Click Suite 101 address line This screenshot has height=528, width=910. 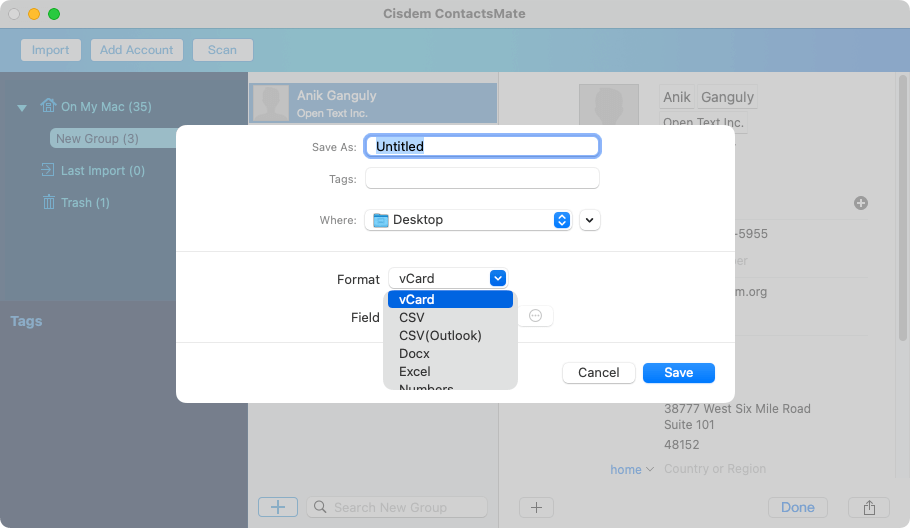point(689,425)
